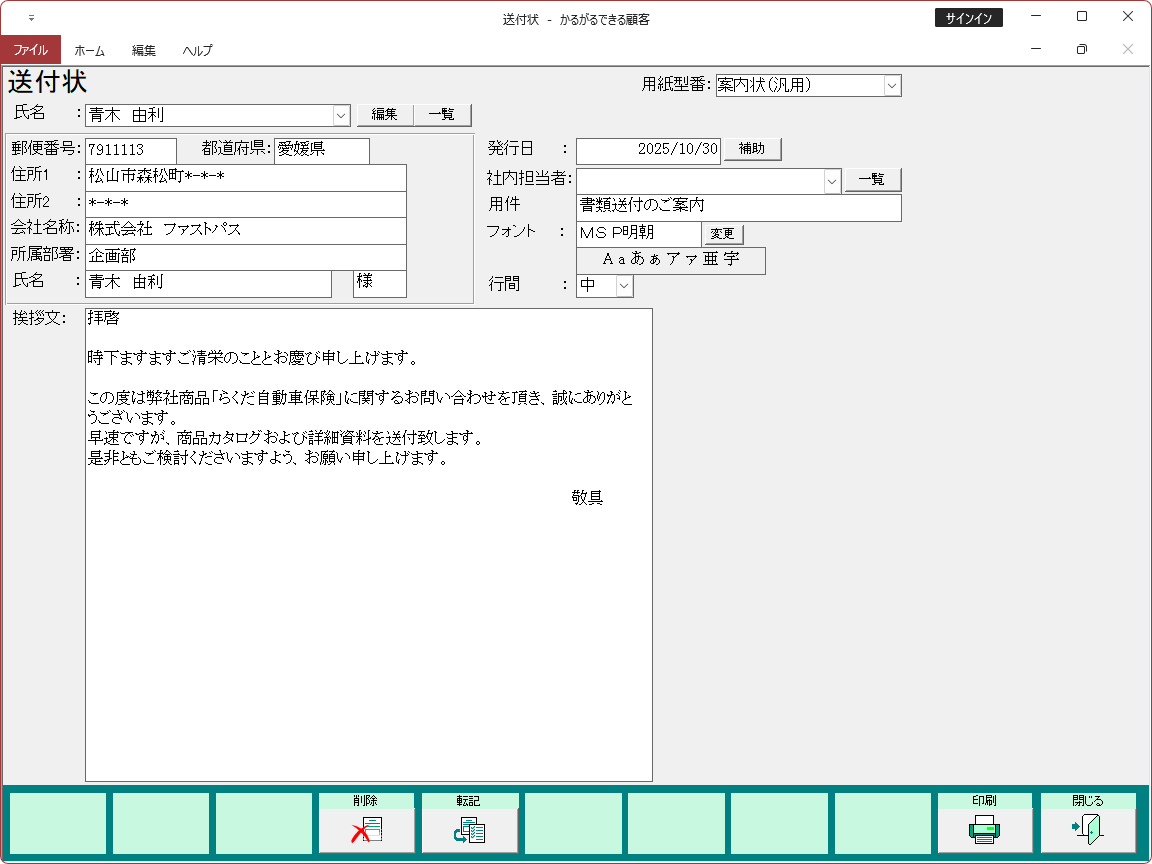
Task: Open the ファイル menu tab
Action: [x=30, y=50]
